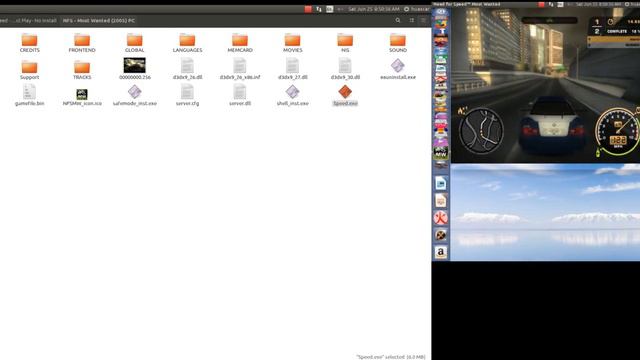Open the TRACKS folder

82,69
